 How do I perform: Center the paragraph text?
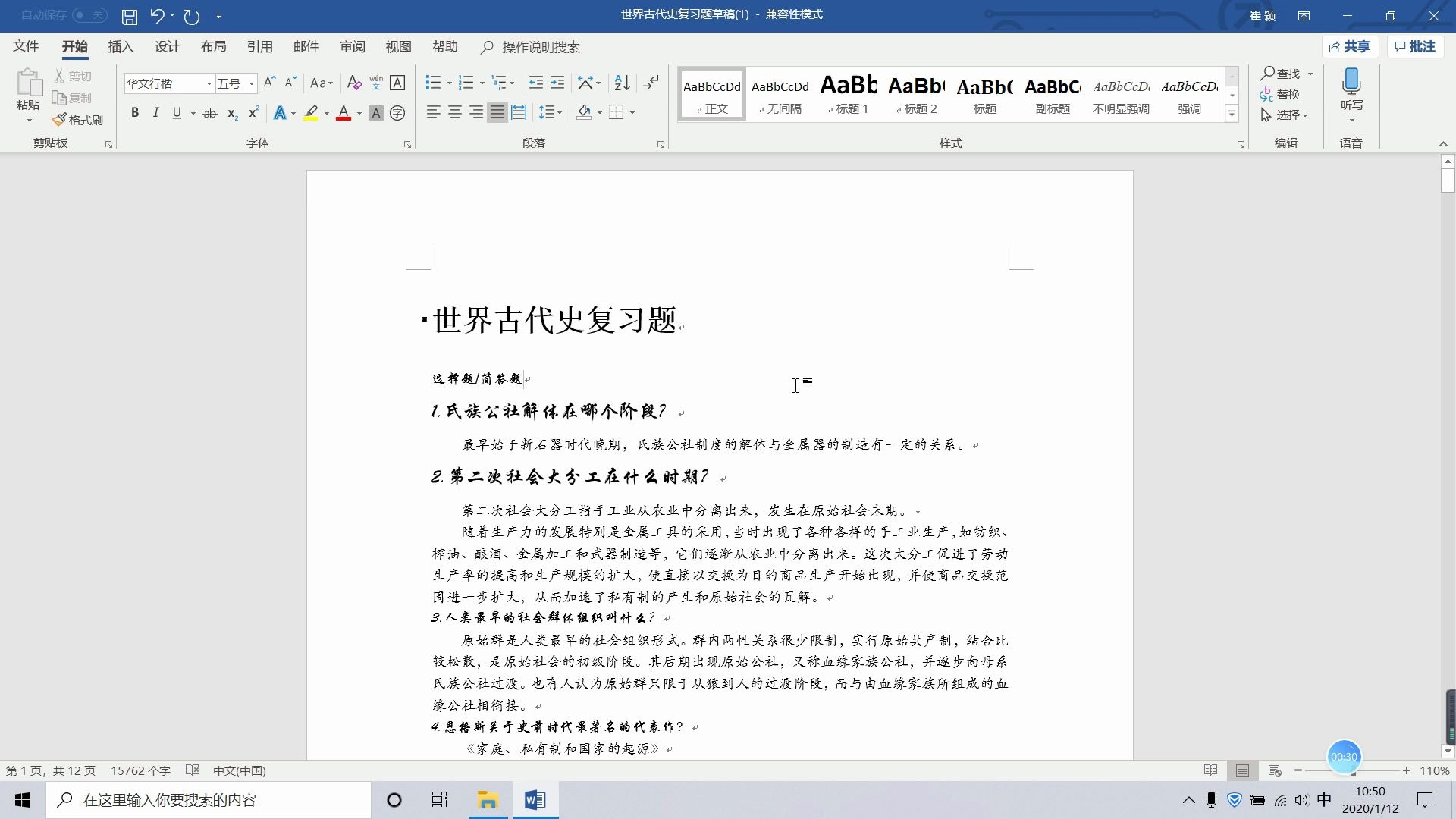point(455,113)
